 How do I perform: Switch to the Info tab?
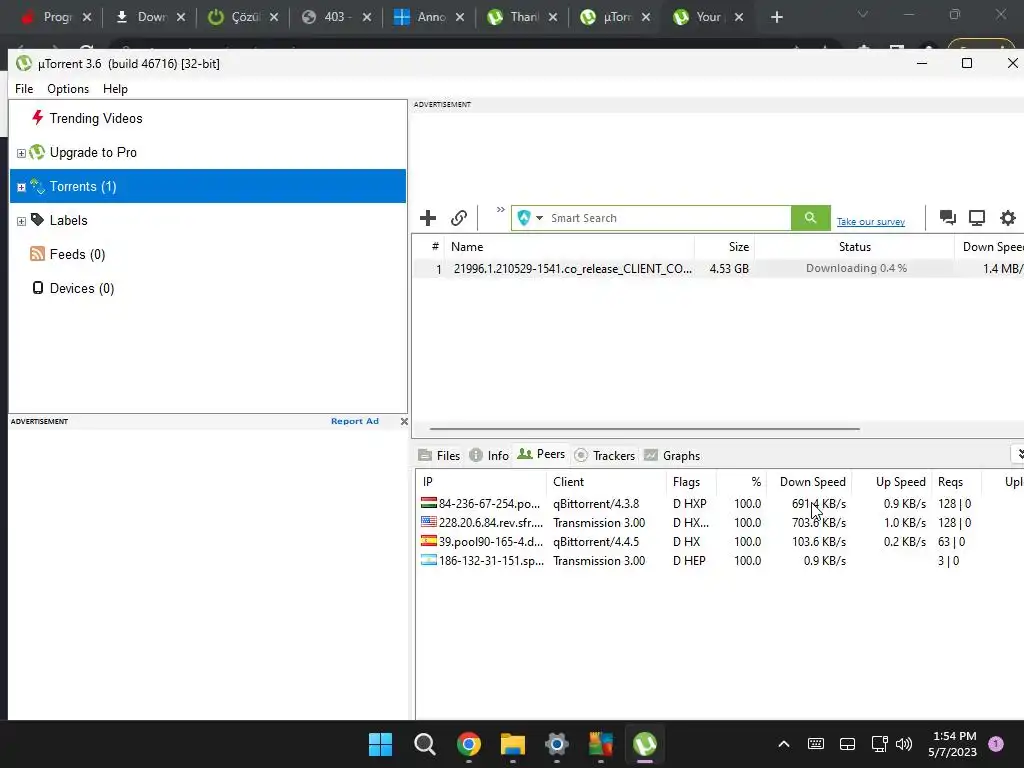489,455
